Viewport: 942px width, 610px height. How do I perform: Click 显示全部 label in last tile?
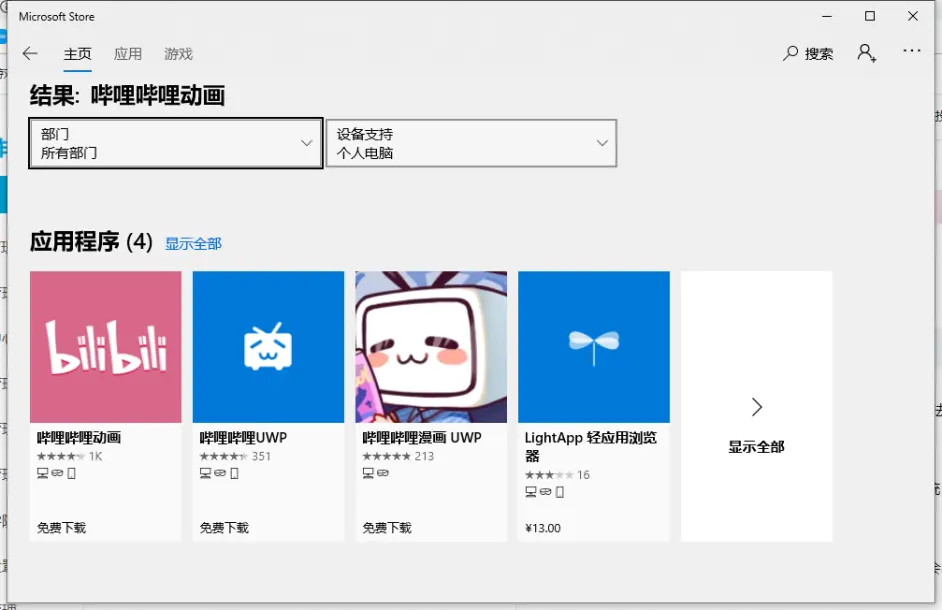(x=756, y=447)
